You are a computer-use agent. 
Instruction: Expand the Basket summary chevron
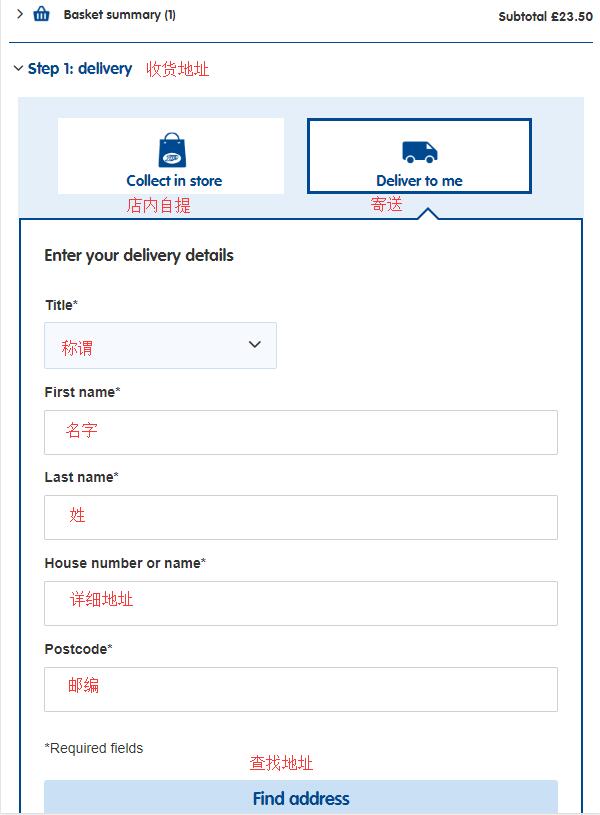[20, 14]
